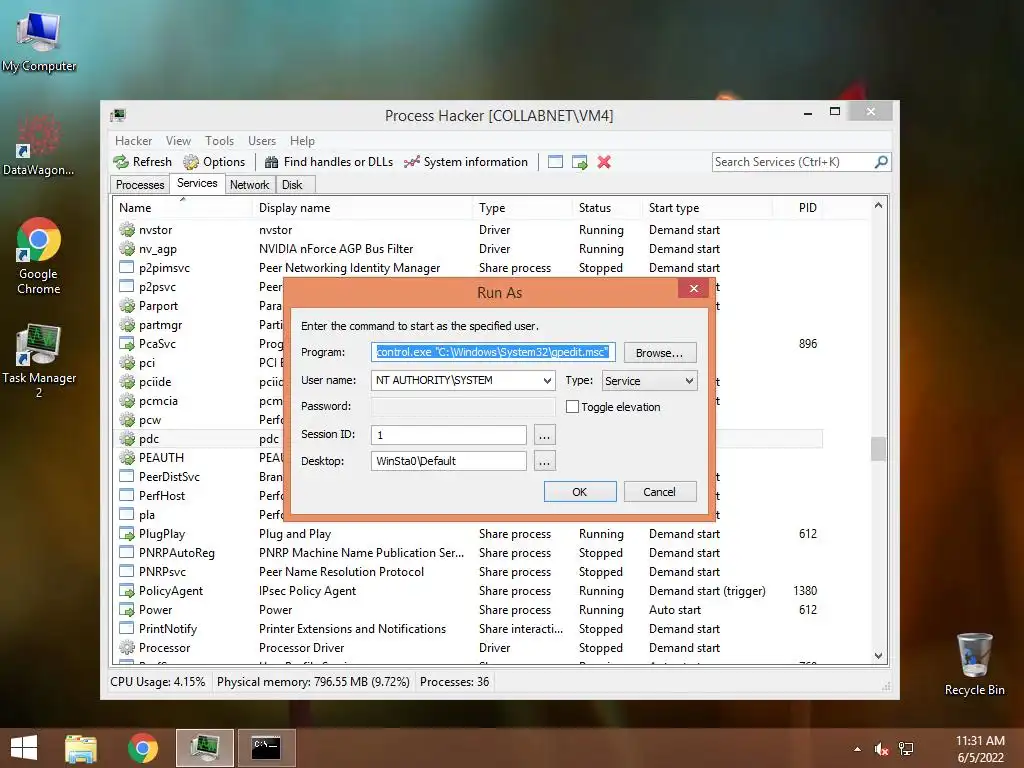Viewport: 1024px width, 768px height.
Task: Sort by the Start type column header
Action: [708, 208]
